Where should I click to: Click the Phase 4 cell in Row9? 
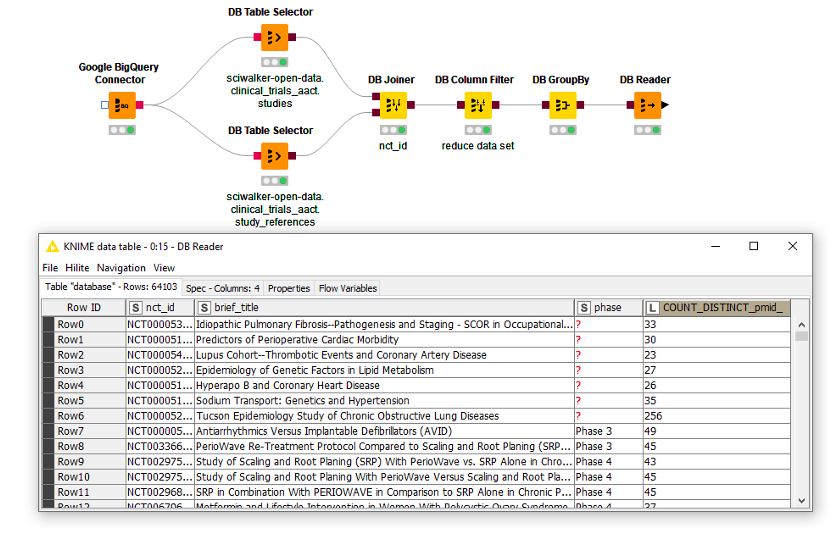point(609,462)
